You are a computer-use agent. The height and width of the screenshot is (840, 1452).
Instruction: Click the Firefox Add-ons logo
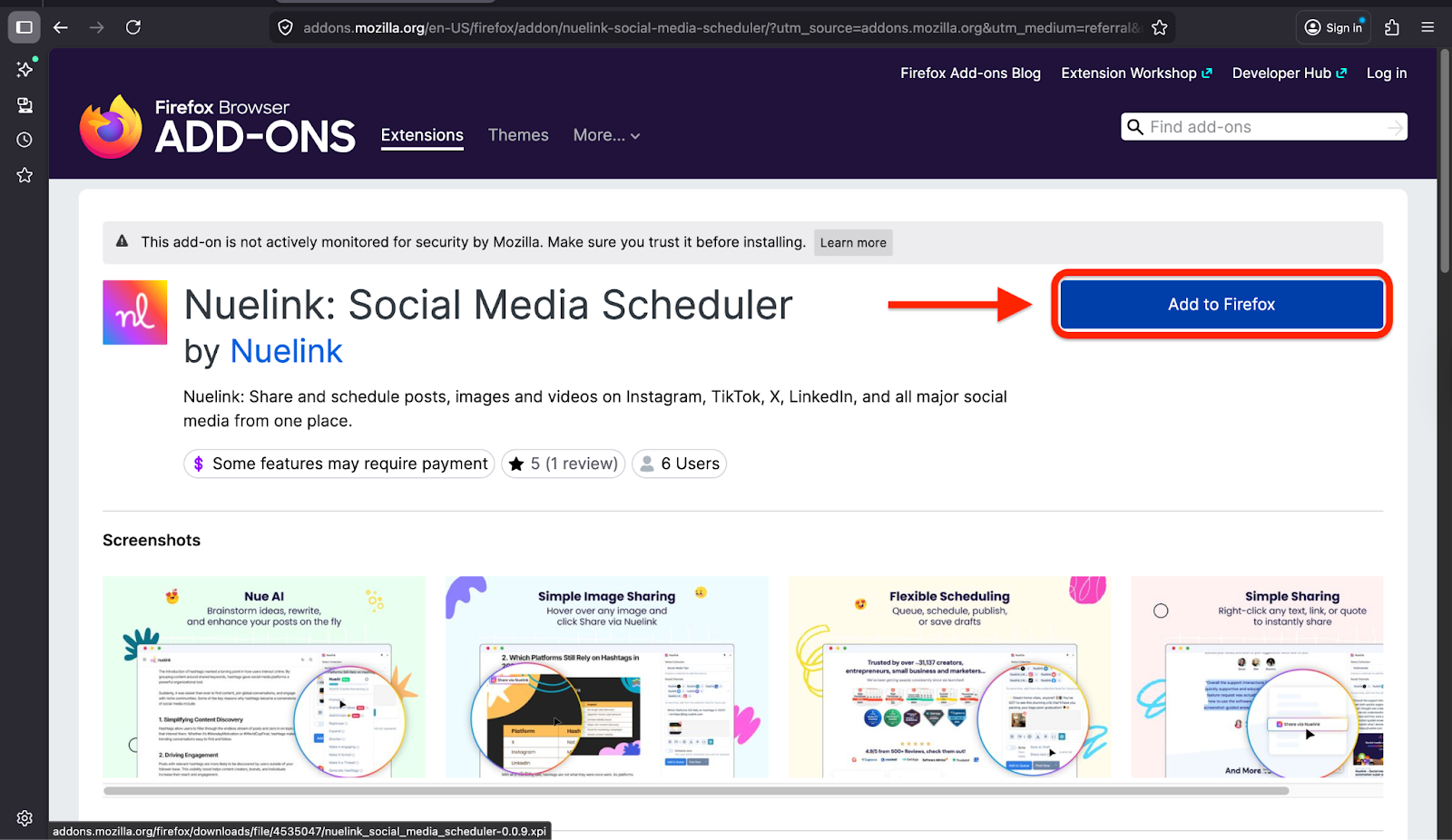tap(218, 126)
